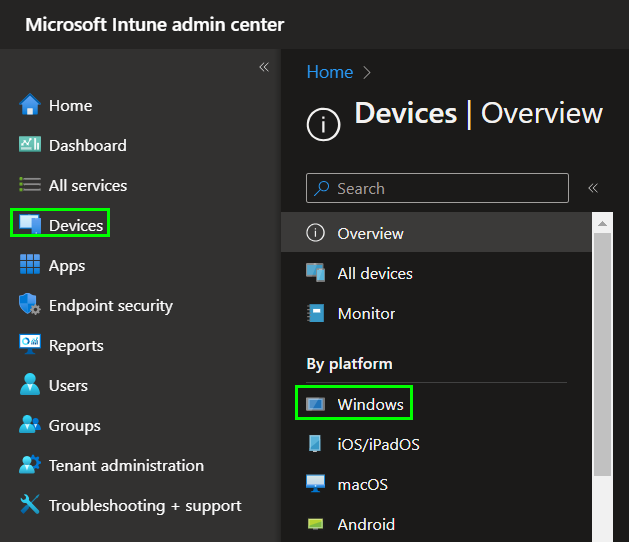Click the Home house icon in sidebar
The height and width of the screenshot is (542, 629).
[x=30, y=105]
